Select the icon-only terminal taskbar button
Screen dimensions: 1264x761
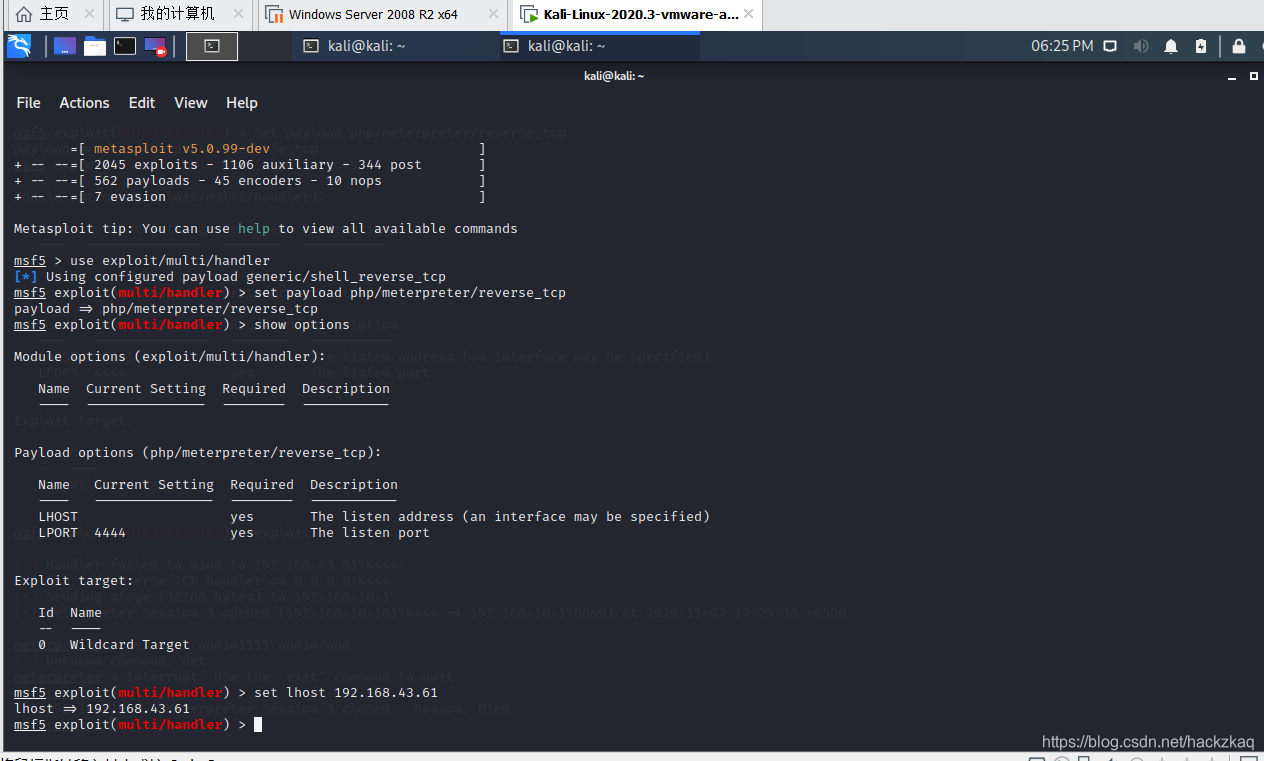[212, 46]
